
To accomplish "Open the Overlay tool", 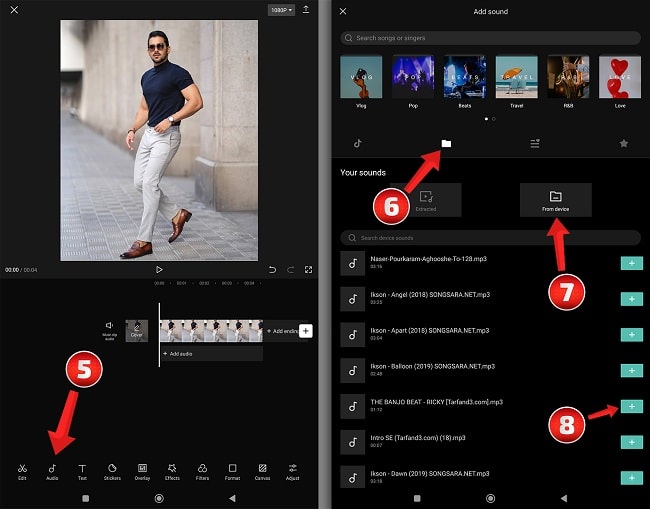I will tap(142, 472).
